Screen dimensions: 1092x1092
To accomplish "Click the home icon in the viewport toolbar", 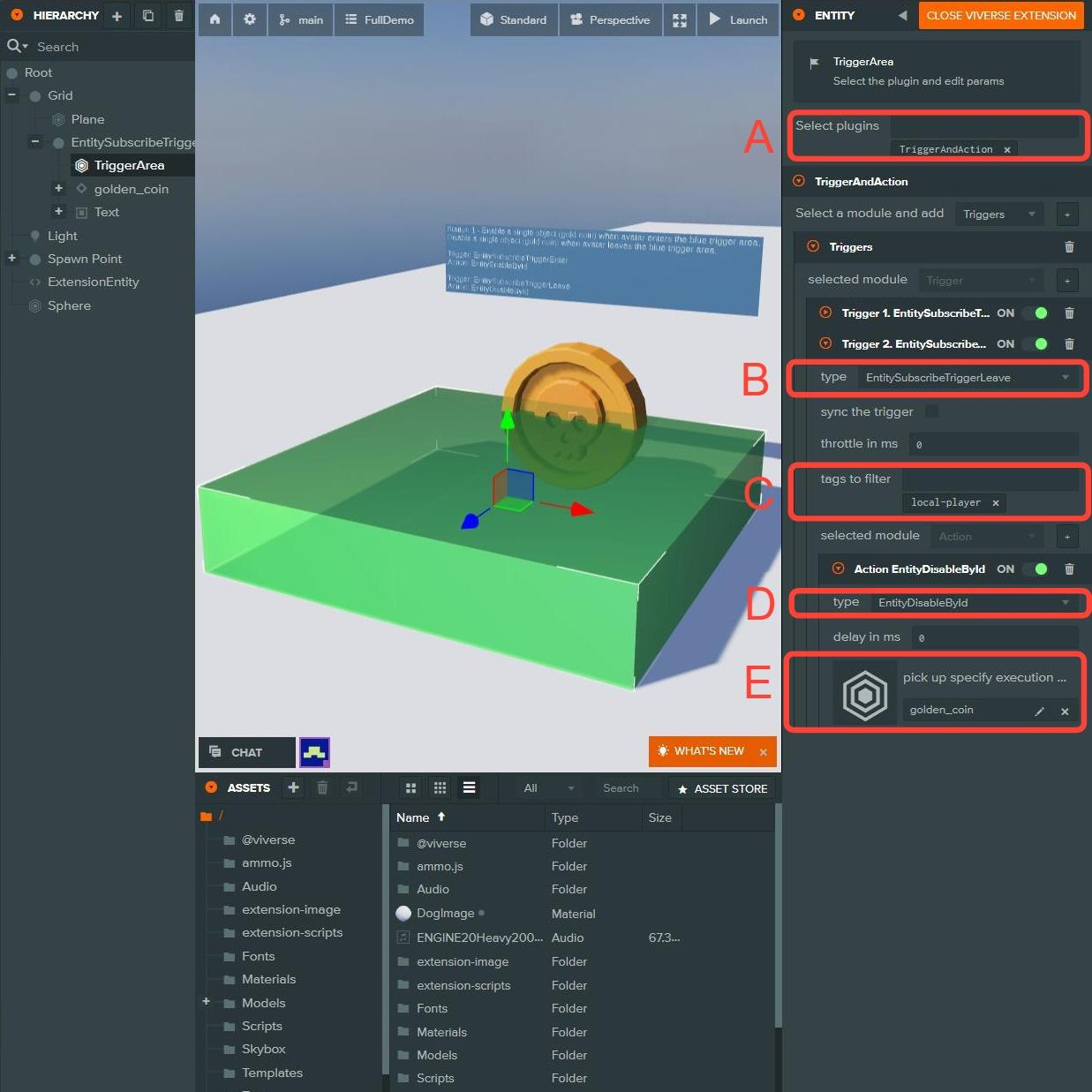I will click(x=215, y=19).
